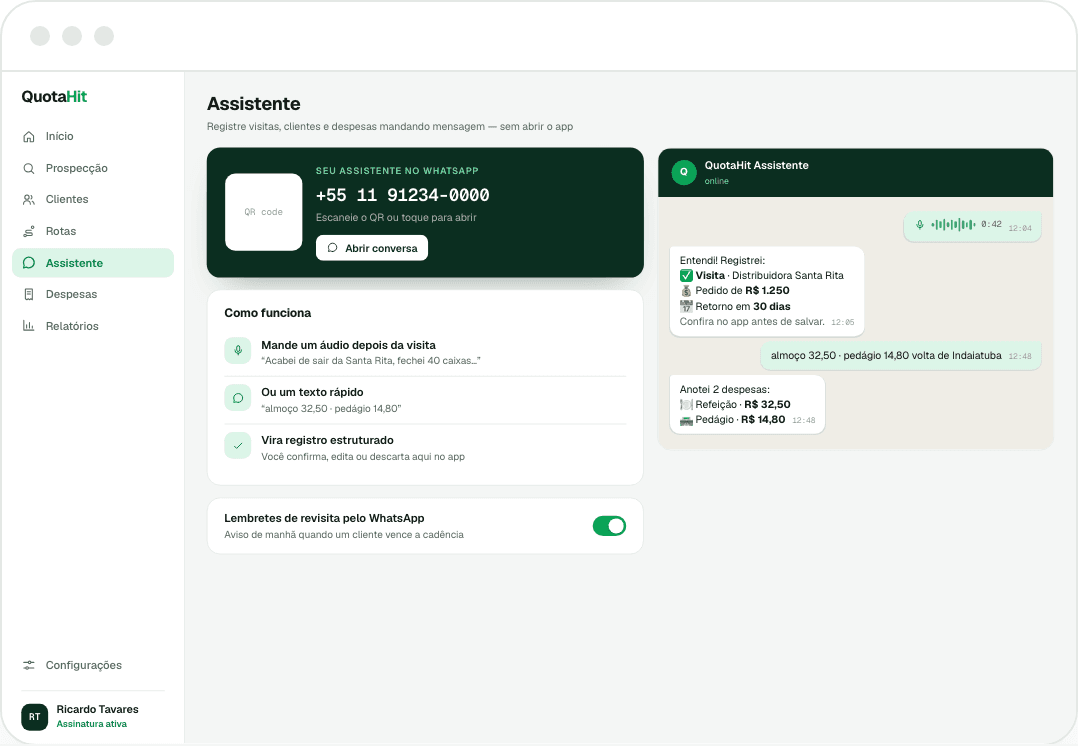This screenshot has height=746, width=1078.
Task: Click the Prospecção magnifier icon
Action: coord(29,168)
